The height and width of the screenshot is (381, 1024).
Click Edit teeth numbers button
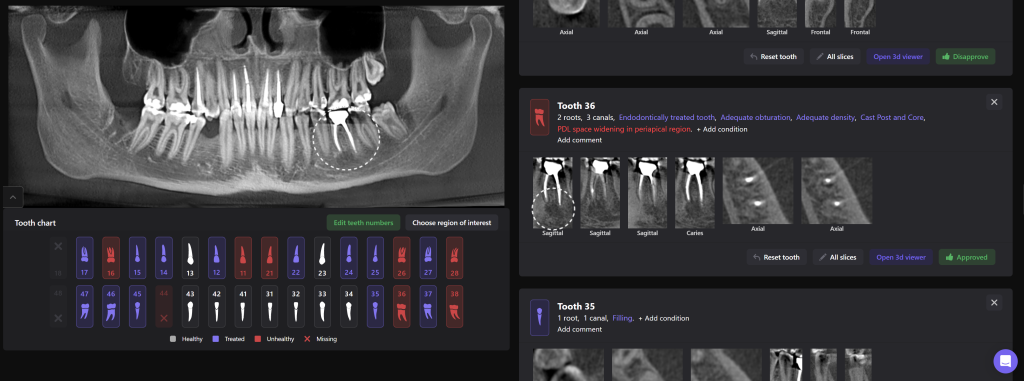pos(364,223)
